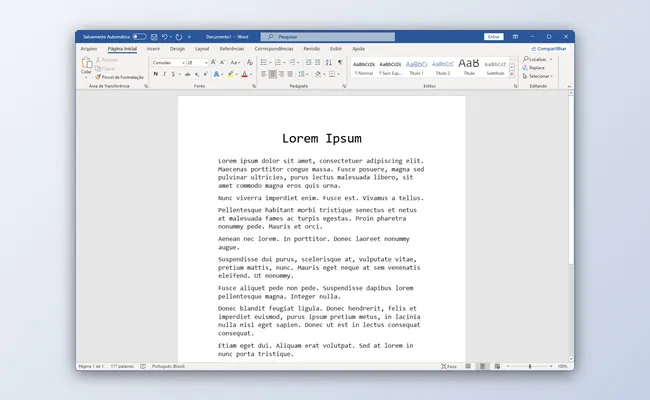Open the Aa change case dropdown
Screen dimensions: 650x400
(235, 63)
